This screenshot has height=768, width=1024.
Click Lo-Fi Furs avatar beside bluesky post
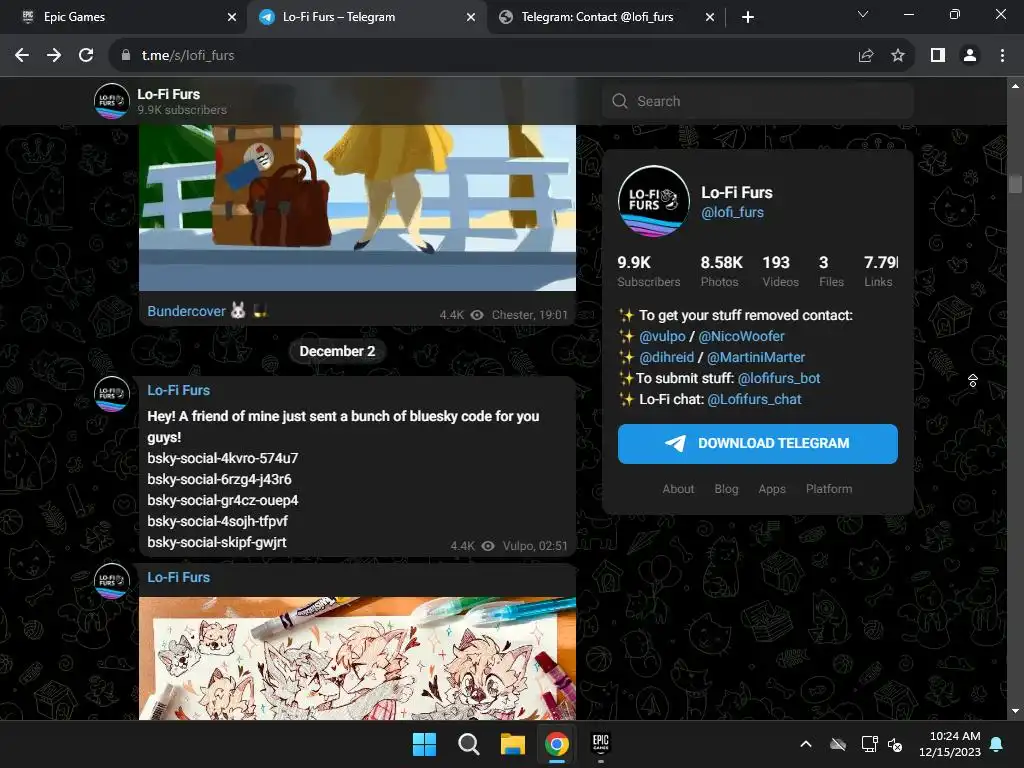[112, 394]
